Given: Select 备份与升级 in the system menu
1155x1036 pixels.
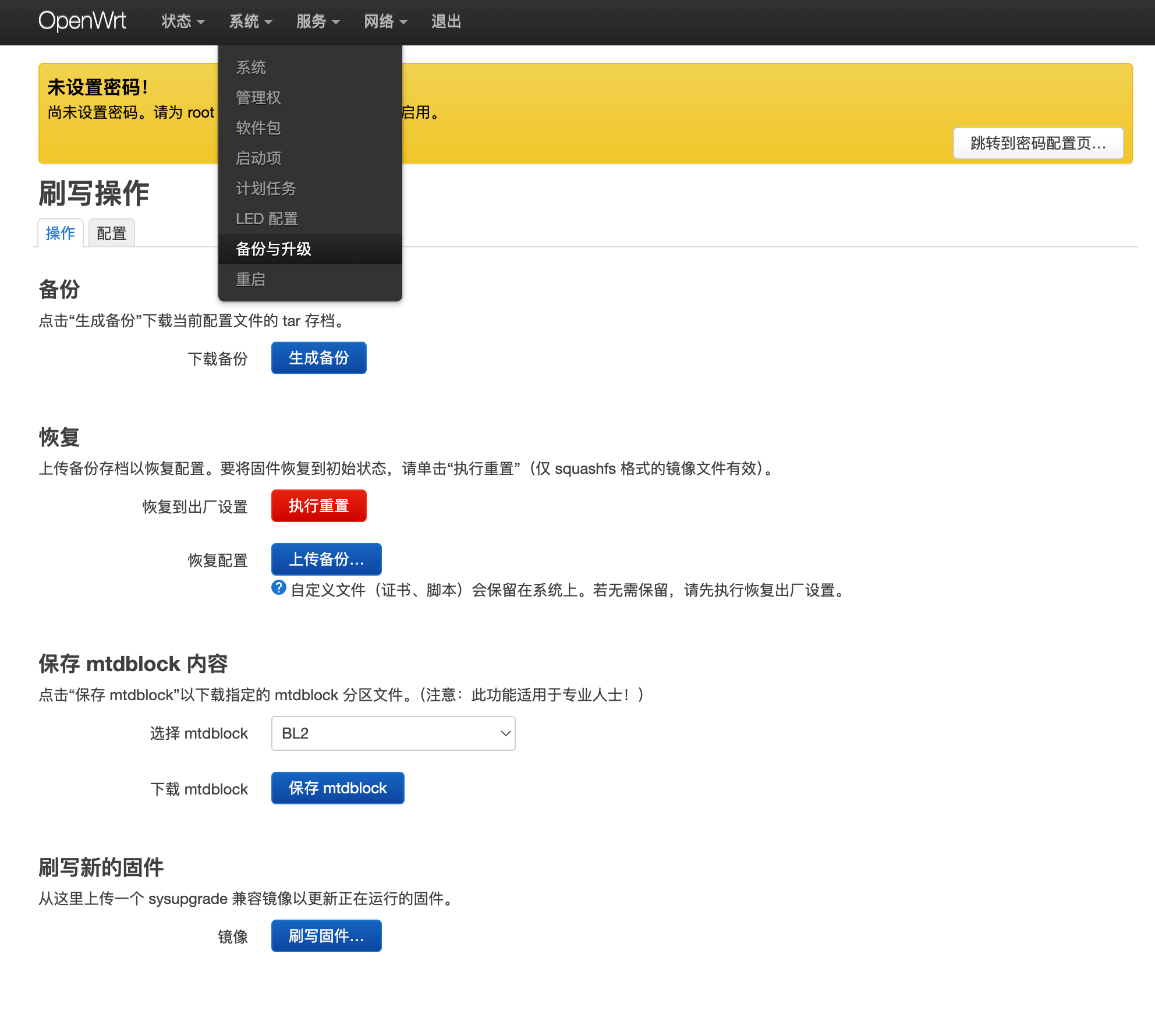Looking at the screenshot, I should point(274,249).
